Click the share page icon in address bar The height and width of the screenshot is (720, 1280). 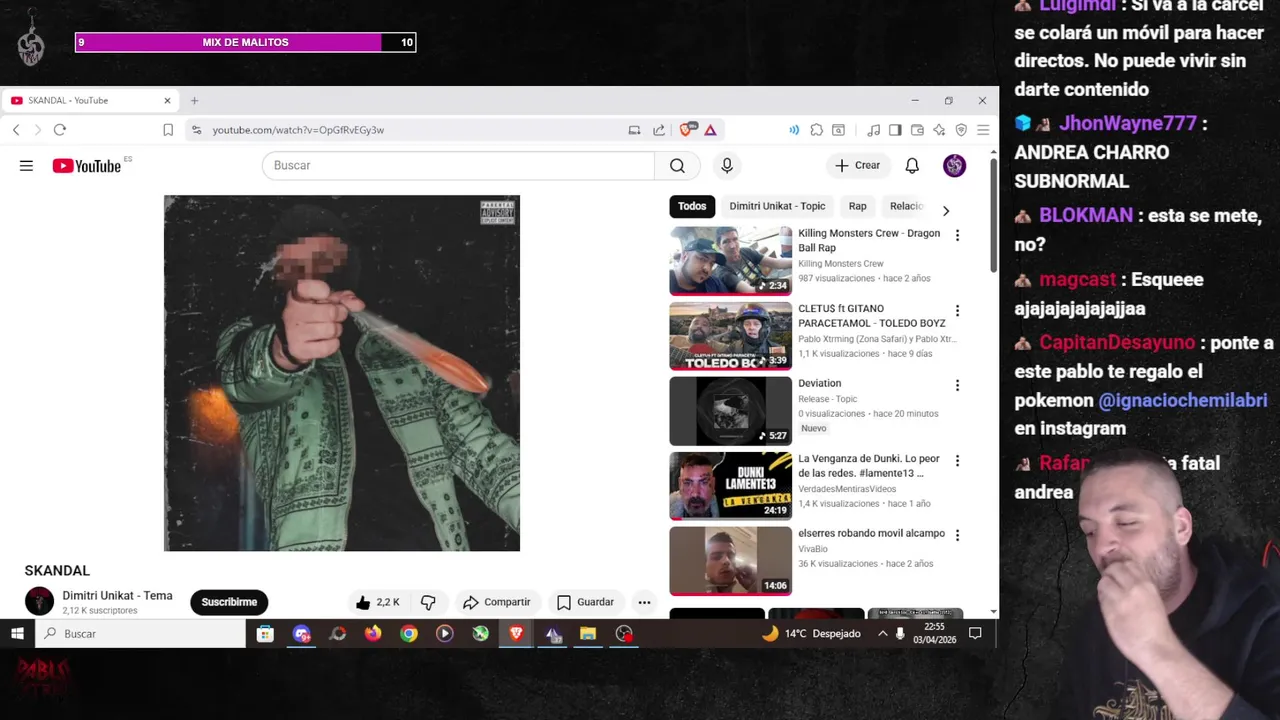pos(659,130)
